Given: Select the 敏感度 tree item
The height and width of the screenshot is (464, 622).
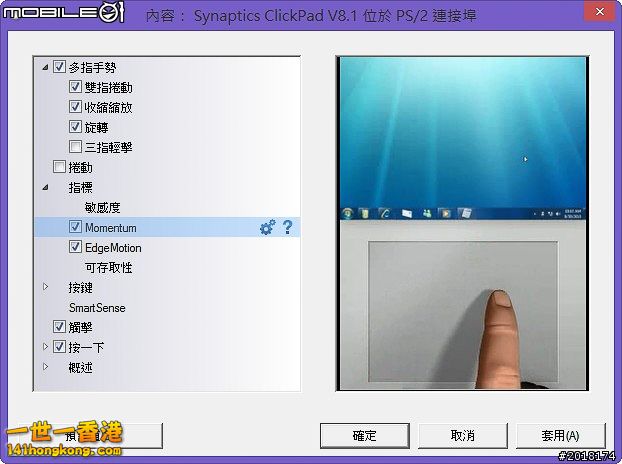Looking at the screenshot, I should click(102, 208).
